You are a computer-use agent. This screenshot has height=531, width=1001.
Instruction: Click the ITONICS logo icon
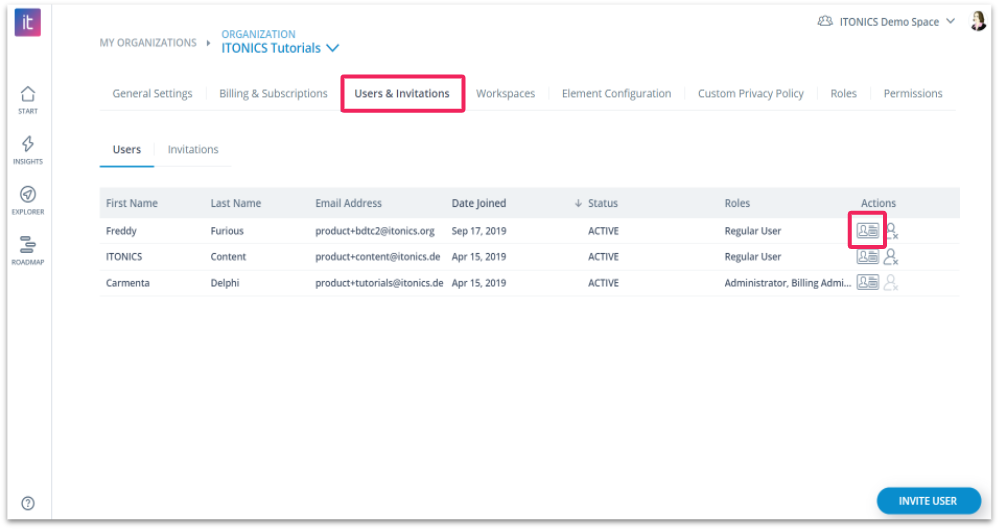[x=27, y=22]
